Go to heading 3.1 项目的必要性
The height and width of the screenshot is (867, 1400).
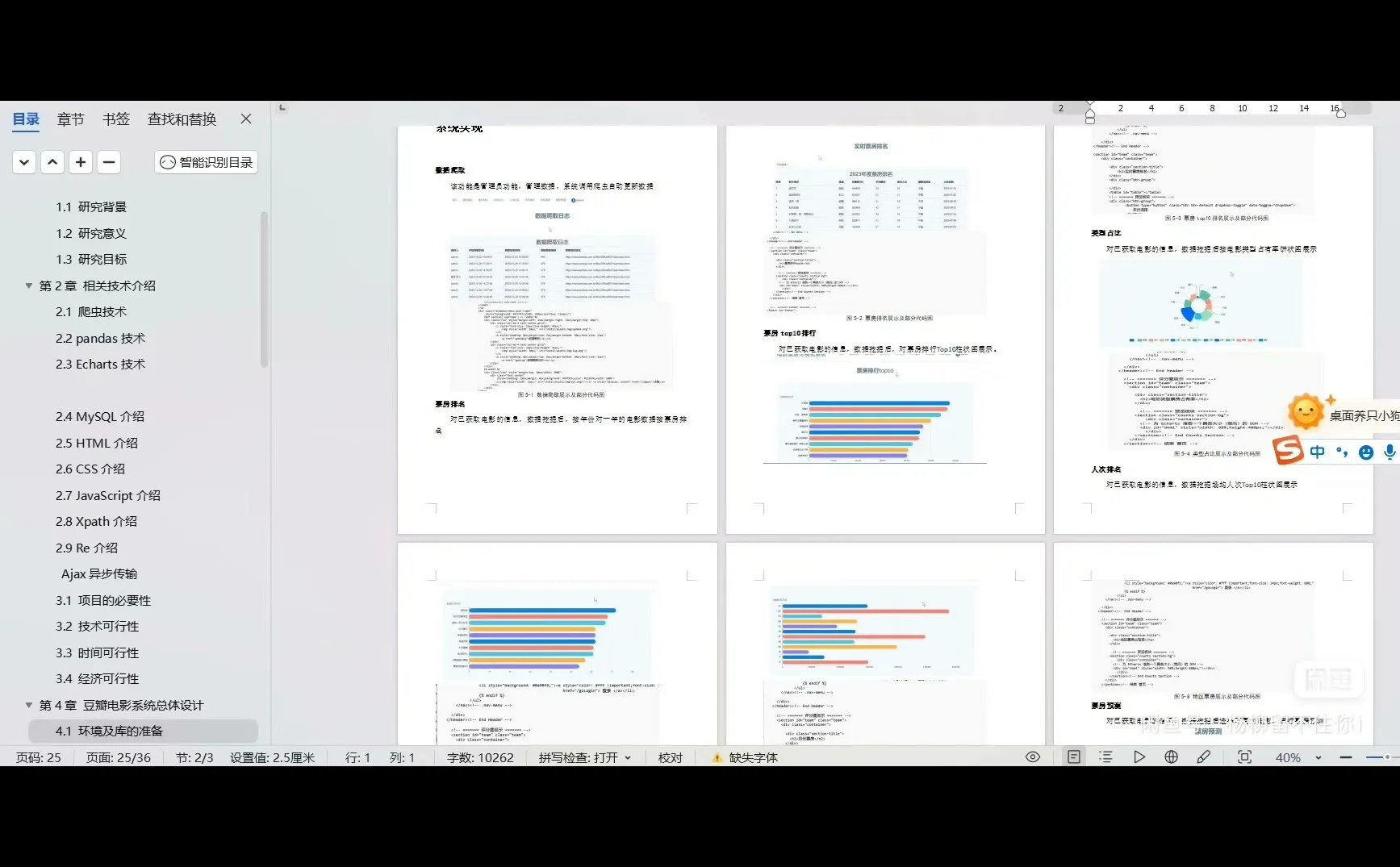point(103,601)
